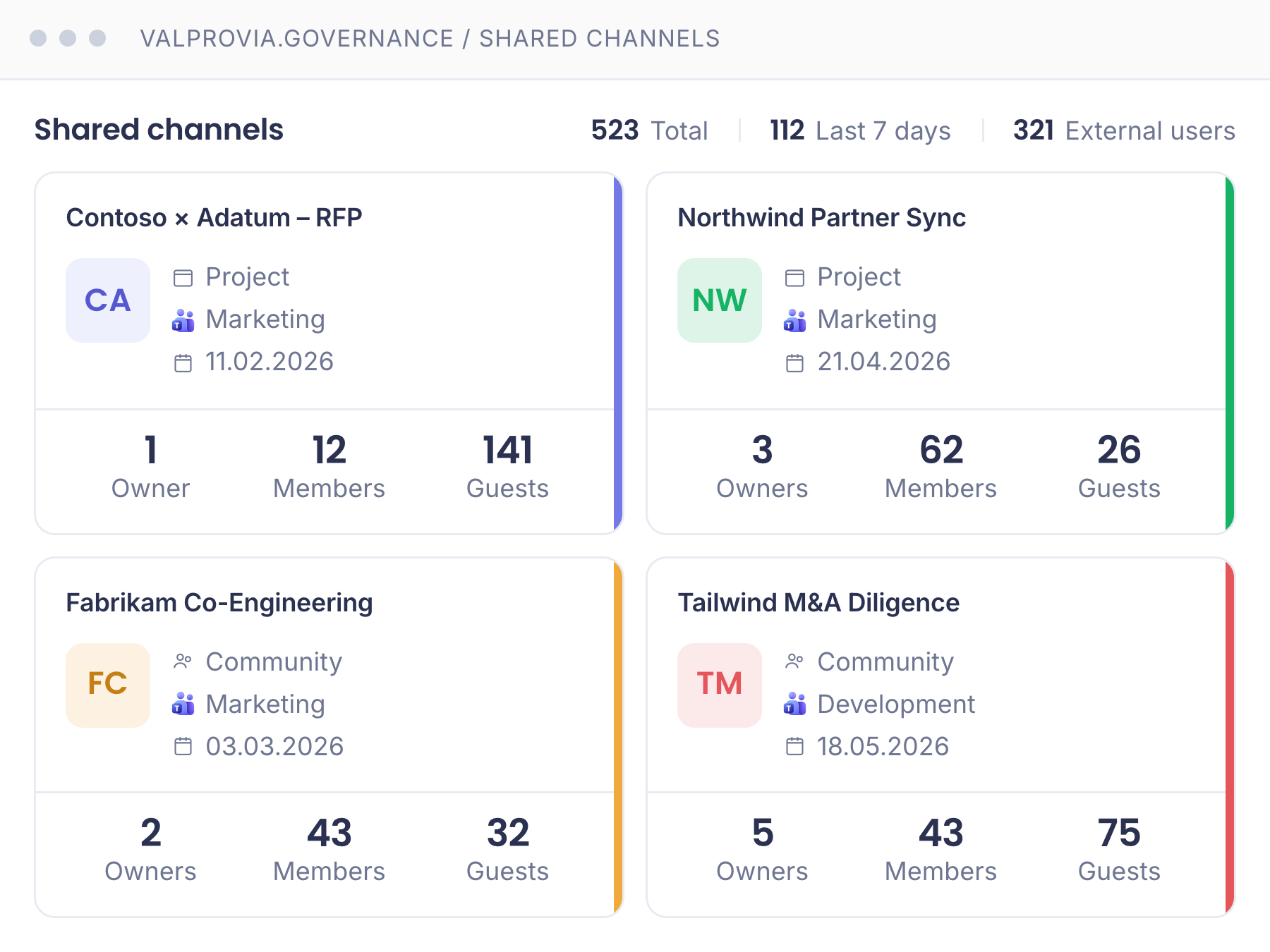
Task: Open Northwind Partner Sync channel title
Action: (x=821, y=218)
